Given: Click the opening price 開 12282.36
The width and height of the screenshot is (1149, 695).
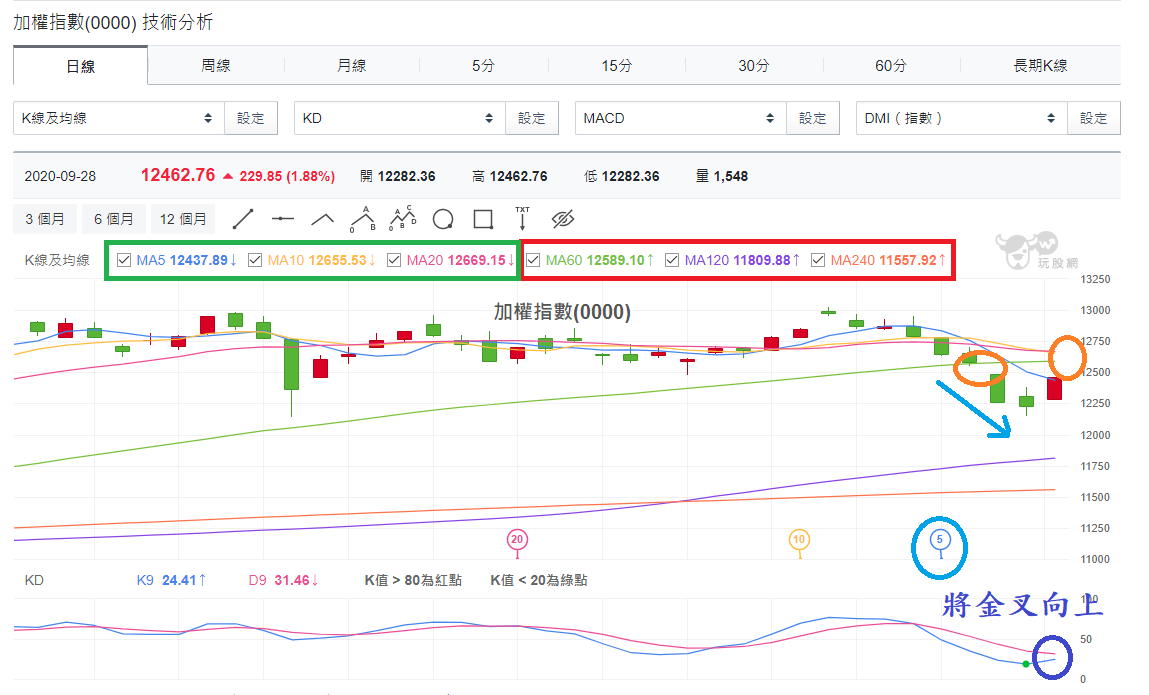Looking at the screenshot, I should (x=398, y=176).
